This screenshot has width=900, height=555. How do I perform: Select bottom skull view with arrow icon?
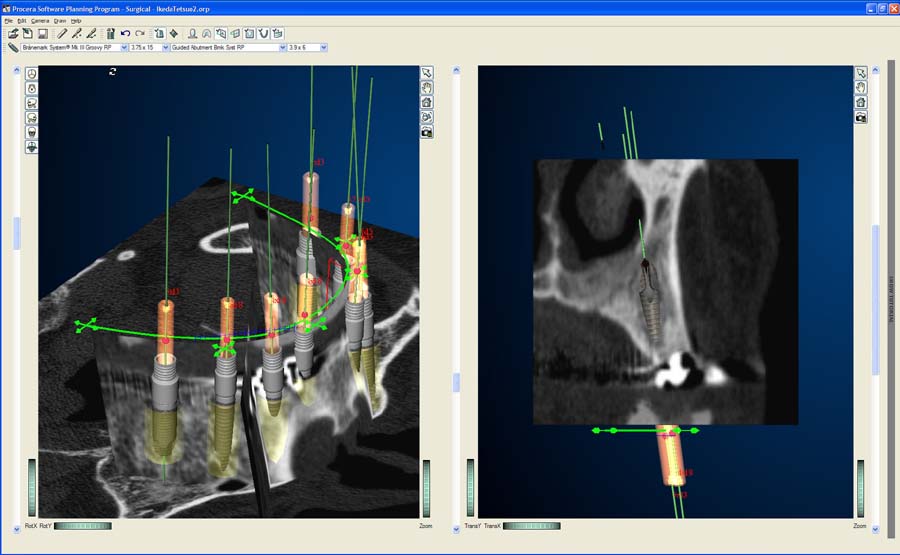(x=32, y=147)
